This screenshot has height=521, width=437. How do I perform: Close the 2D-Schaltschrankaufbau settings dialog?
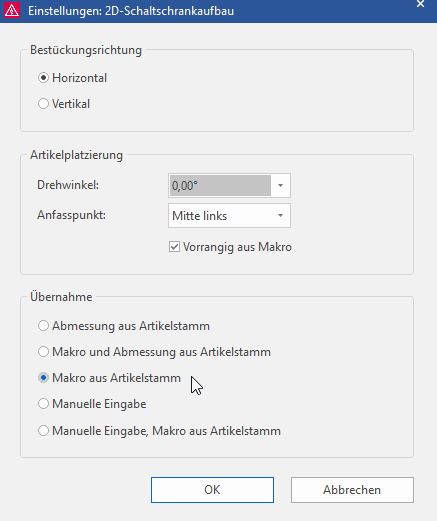(x=420, y=4)
